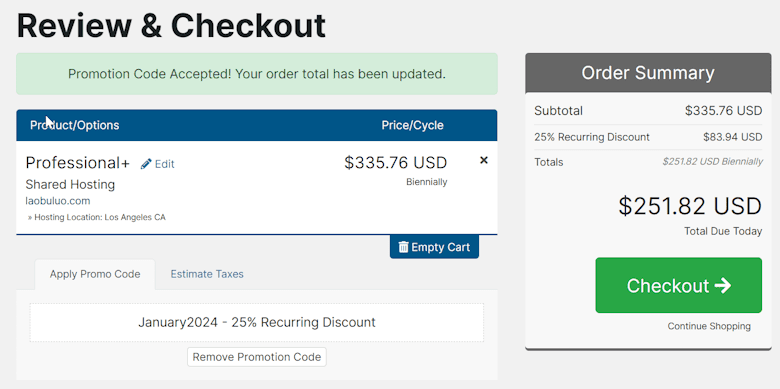The image size is (780, 389).
Task: Click the Order Summary header
Action: coord(648,73)
